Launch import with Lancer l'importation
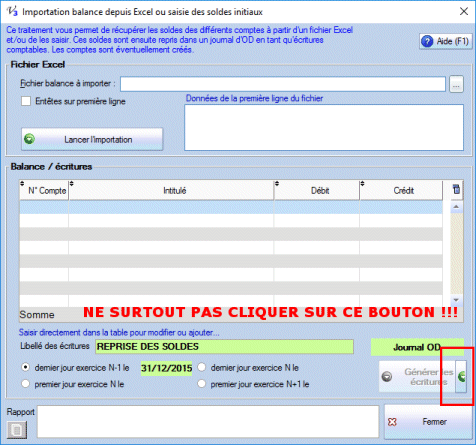 [92, 139]
